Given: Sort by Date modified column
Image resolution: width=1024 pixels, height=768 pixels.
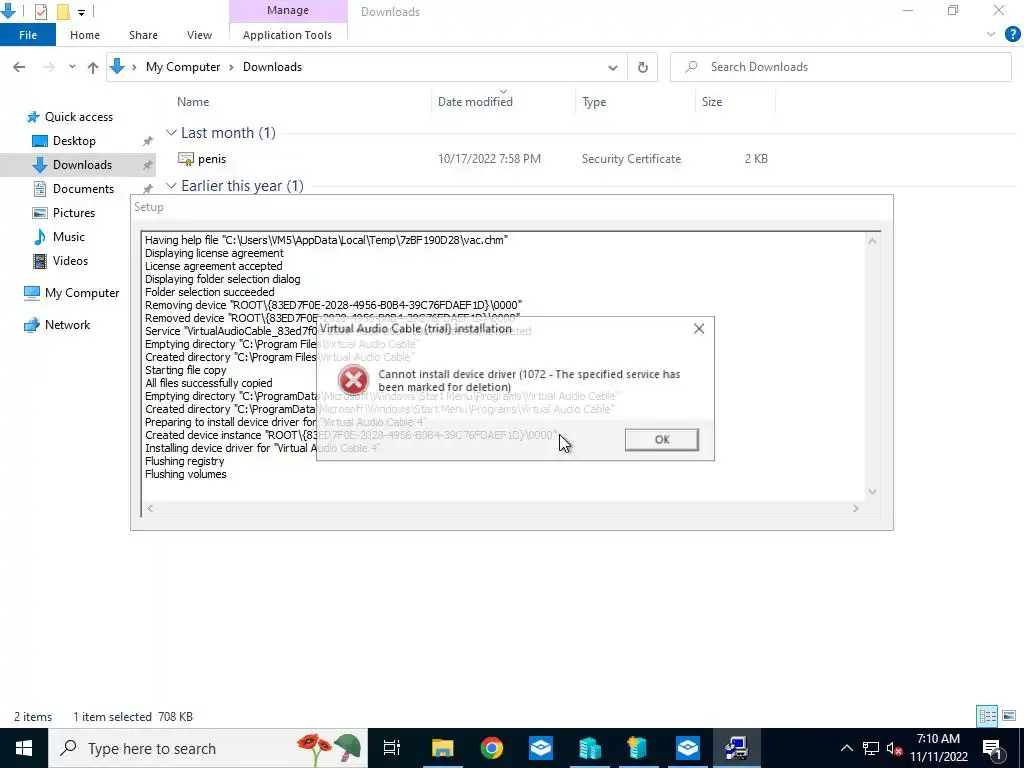Looking at the screenshot, I should pos(475,102).
